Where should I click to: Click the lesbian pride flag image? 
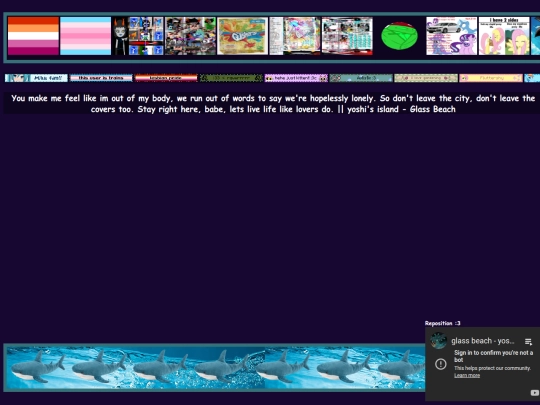[x=33, y=36]
